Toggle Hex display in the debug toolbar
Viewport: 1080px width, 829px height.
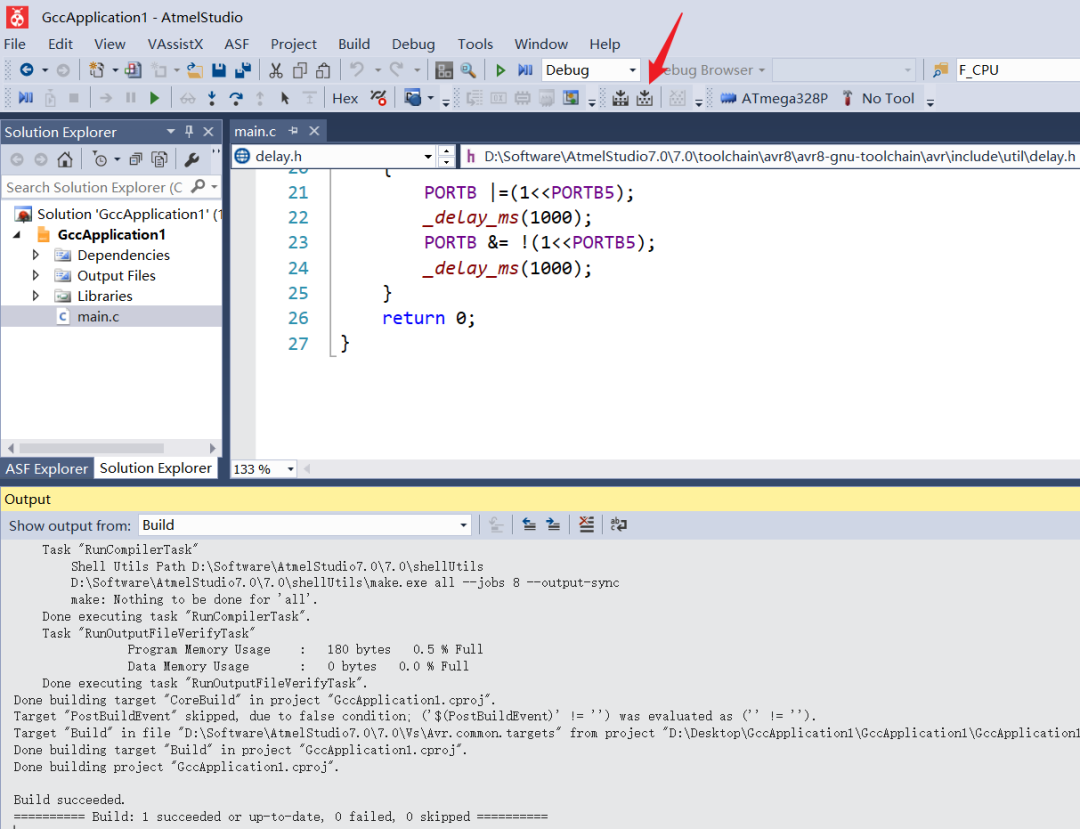(x=345, y=98)
